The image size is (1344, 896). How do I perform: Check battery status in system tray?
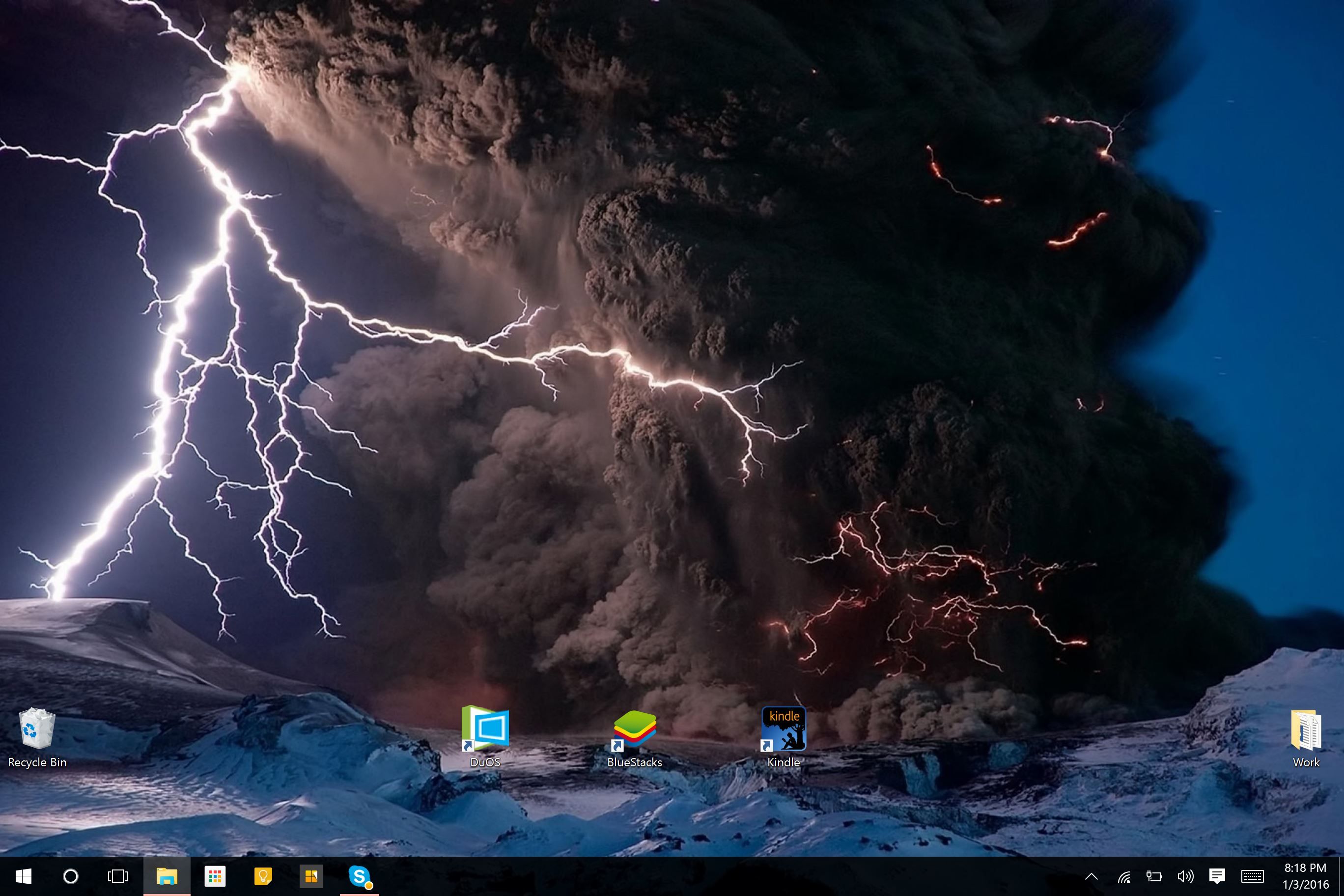pyautogui.click(x=1154, y=876)
